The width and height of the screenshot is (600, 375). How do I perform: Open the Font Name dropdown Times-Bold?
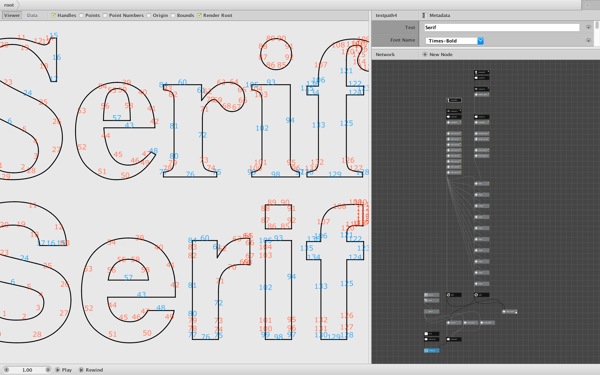click(x=455, y=41)
